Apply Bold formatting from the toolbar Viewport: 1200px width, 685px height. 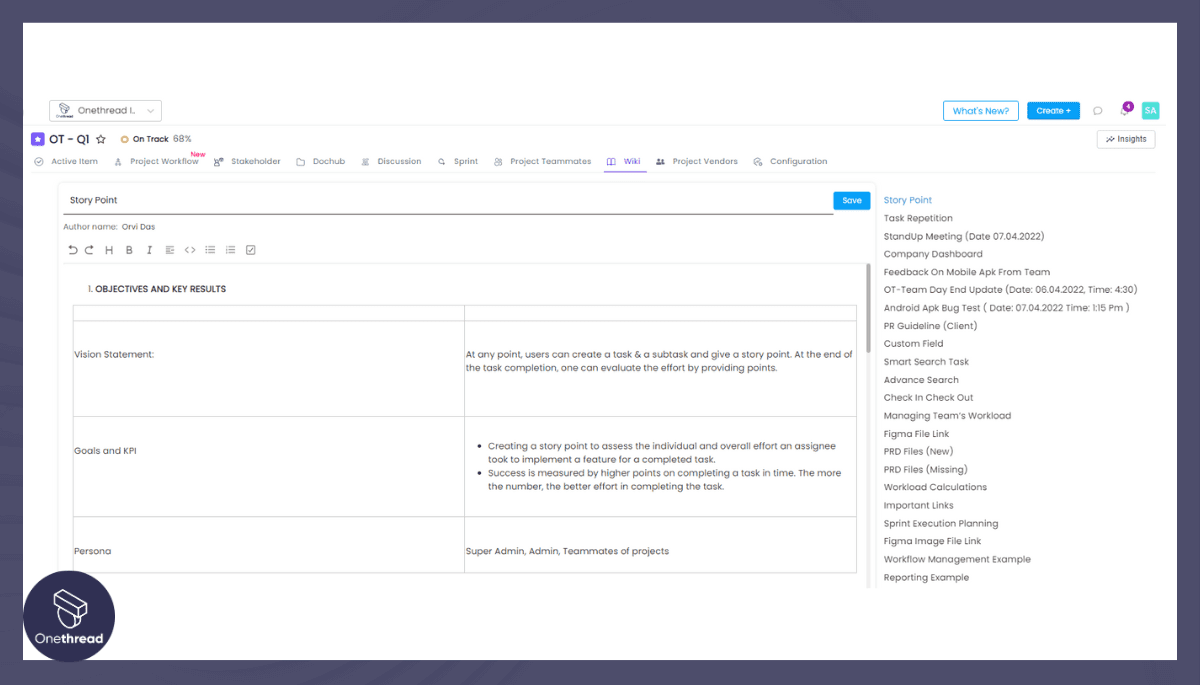tap(129, 250)
